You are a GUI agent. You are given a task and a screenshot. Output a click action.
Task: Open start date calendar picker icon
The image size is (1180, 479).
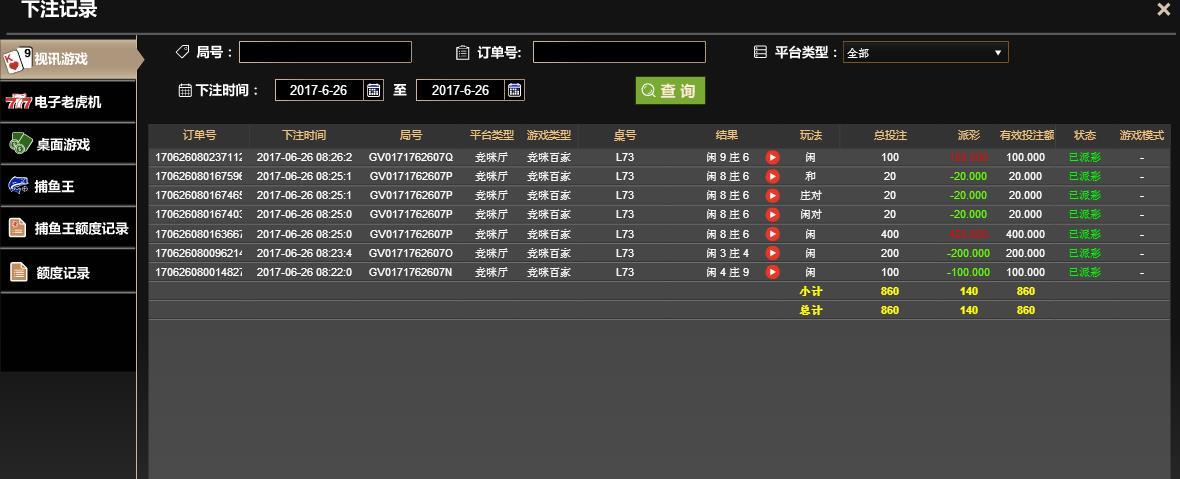coord(373,90)
